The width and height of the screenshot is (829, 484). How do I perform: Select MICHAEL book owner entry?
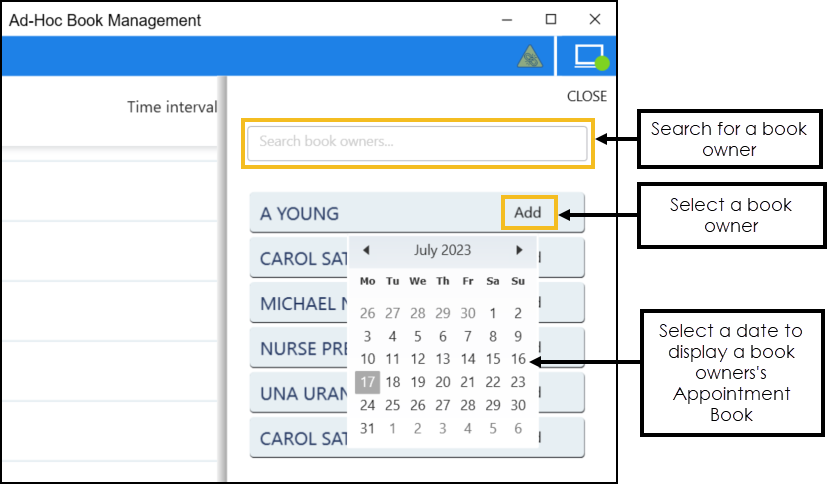299,303
